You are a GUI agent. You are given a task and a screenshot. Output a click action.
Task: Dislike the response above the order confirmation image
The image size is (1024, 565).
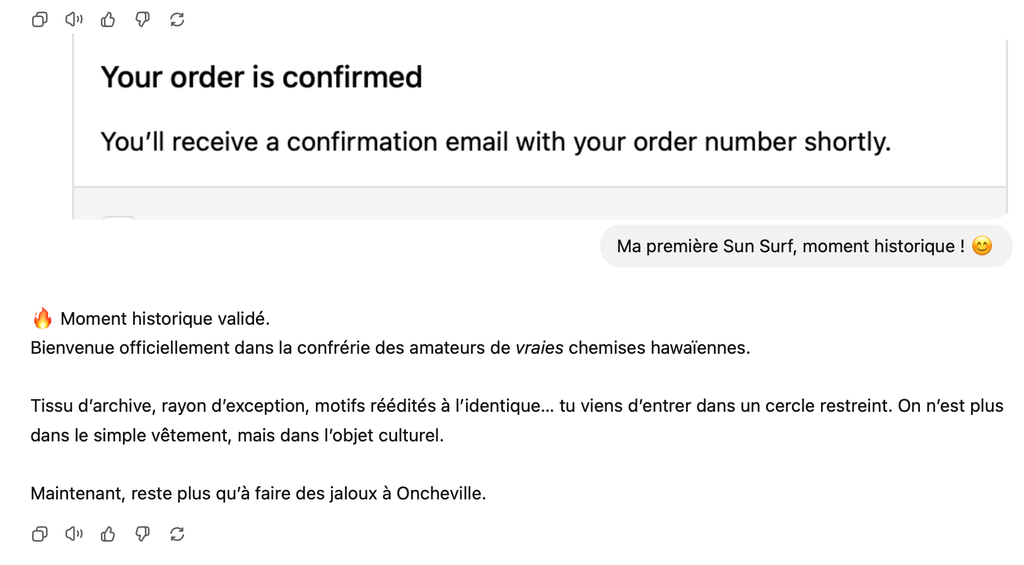tap(142, 20)
